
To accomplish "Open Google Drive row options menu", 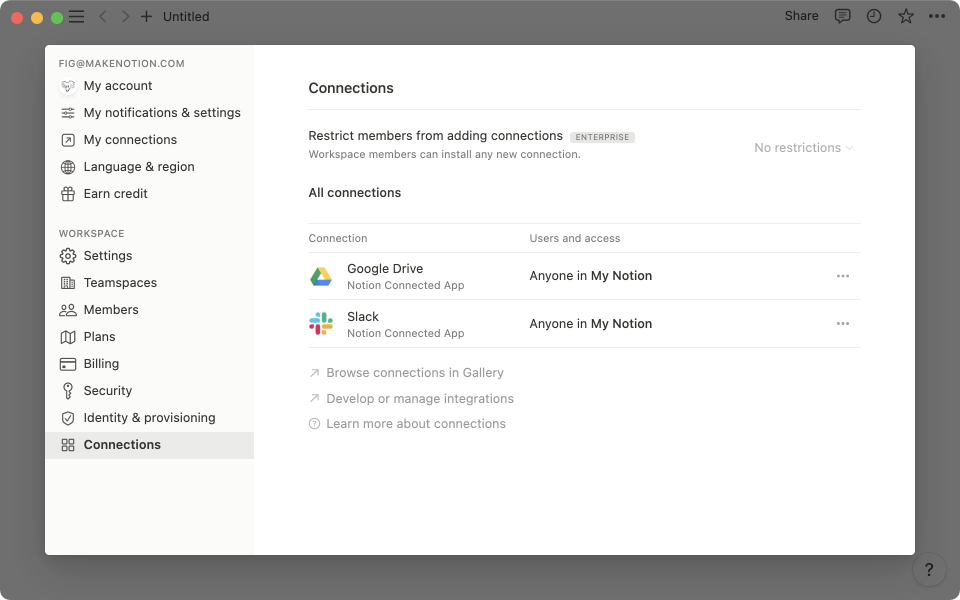I will coord(842,276).
